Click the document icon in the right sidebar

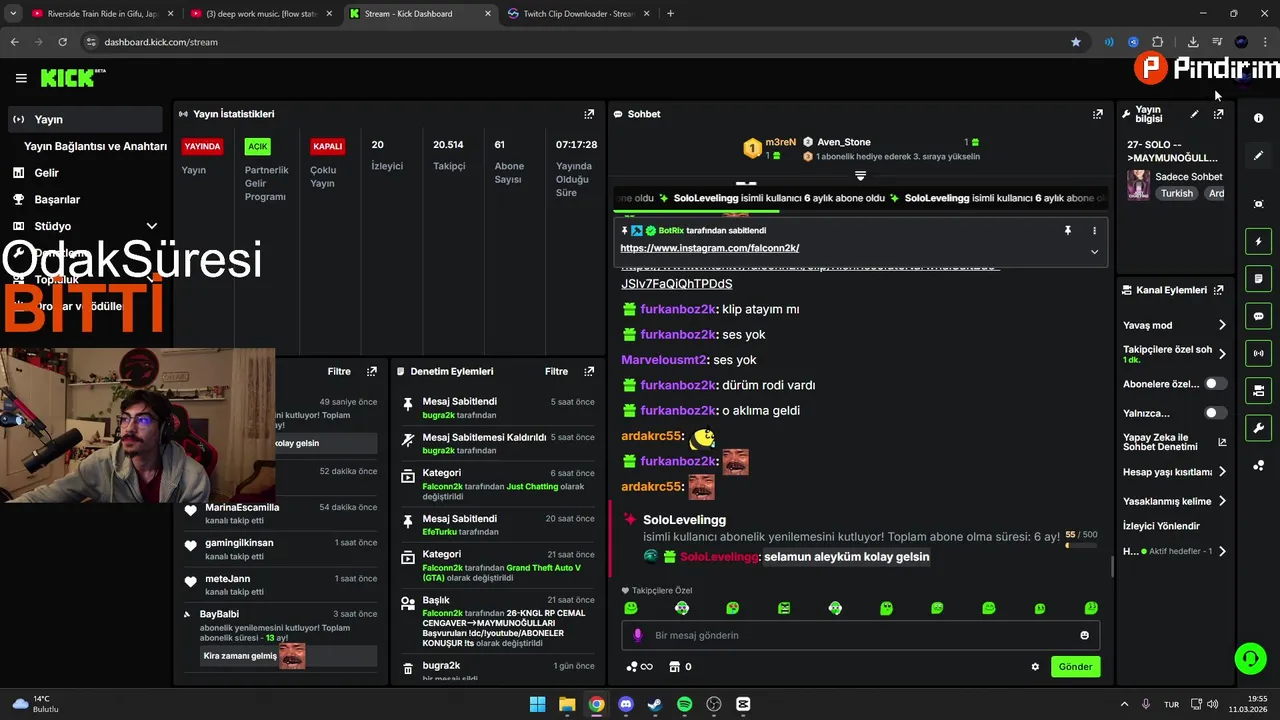[1258, 278]
